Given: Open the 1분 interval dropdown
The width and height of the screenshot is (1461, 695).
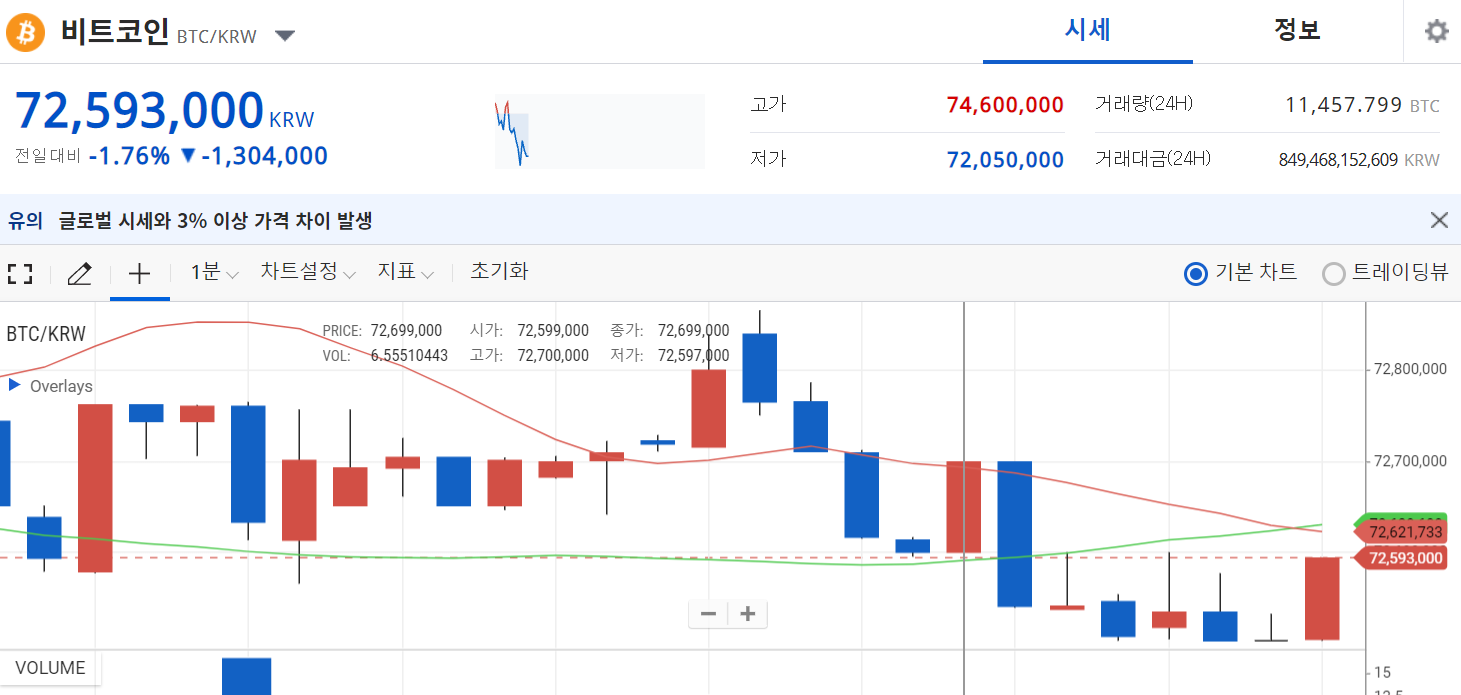Looking at the screenshot, I should point(214,272).
